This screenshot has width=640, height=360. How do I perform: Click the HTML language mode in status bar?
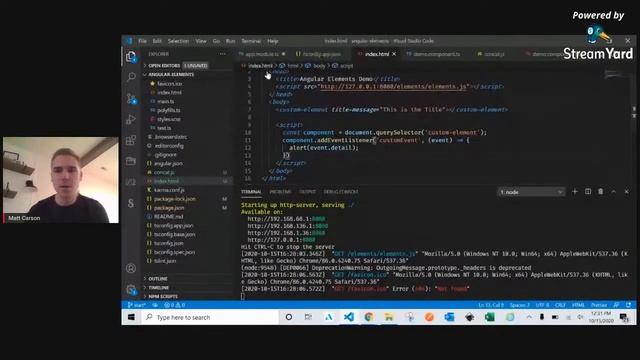[x=578, y=305]
